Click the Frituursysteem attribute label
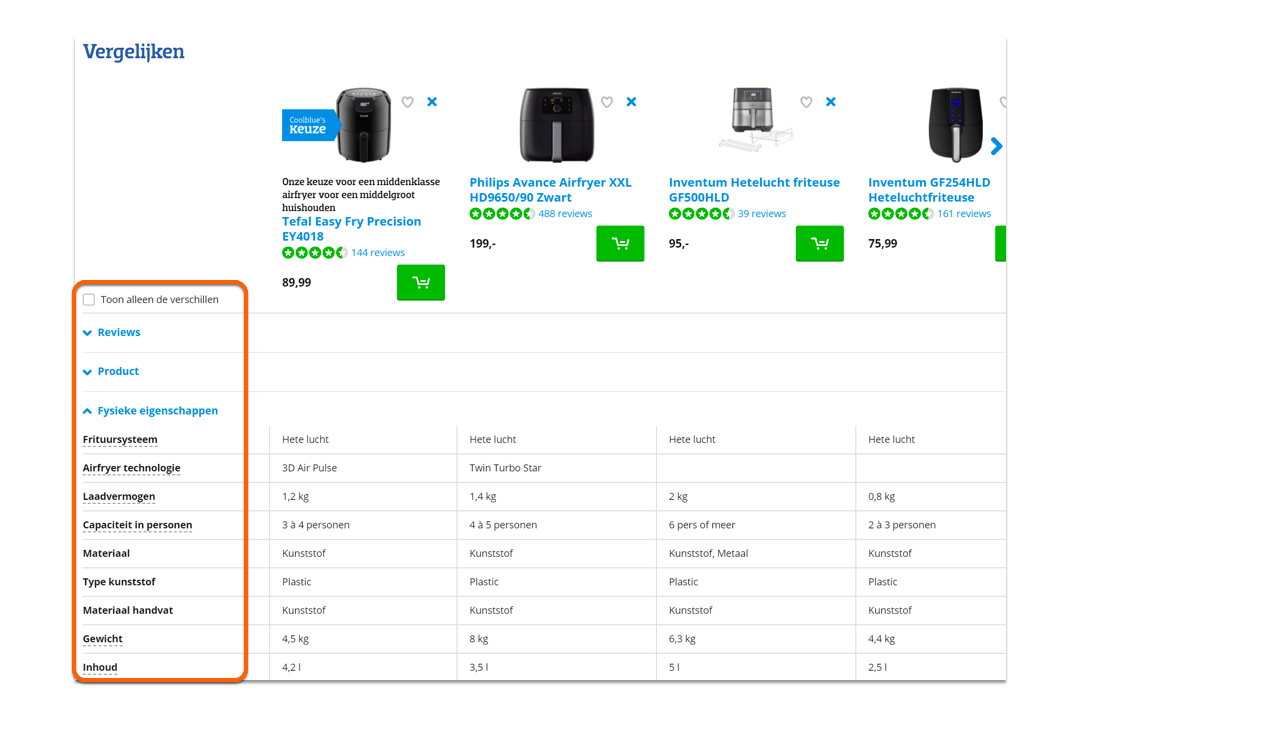The height and width of the screenshot is (740, 1282). coord(120,440)
